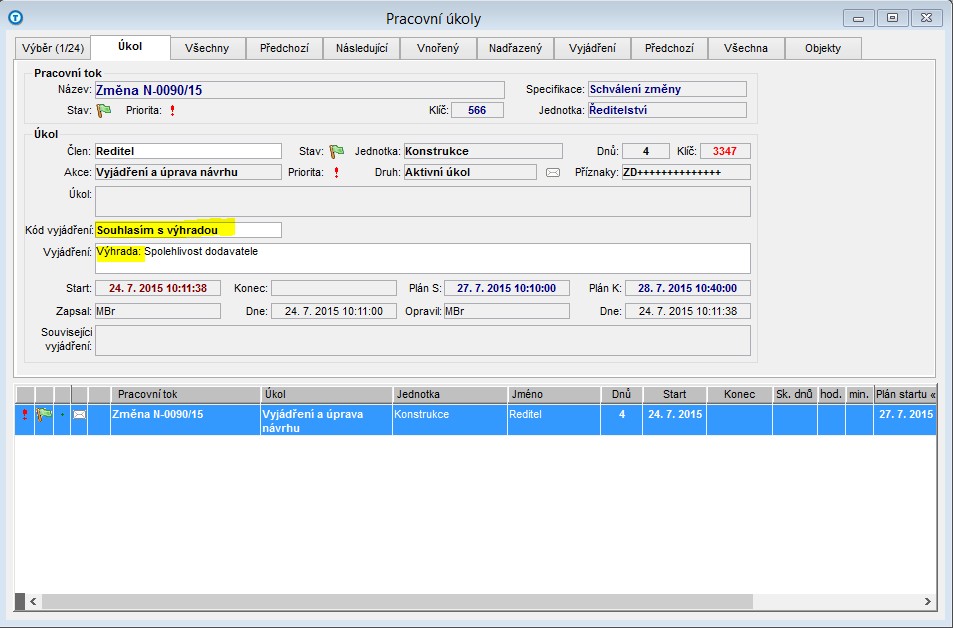The image size is (953, 628).
Task: Click the Související vyjádření text box
Action: [x=423, y=340]
